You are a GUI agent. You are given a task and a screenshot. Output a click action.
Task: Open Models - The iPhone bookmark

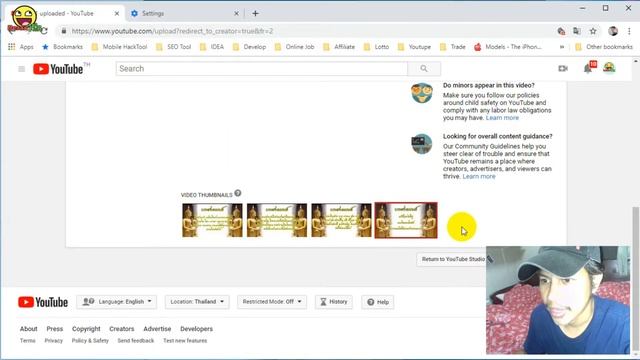[508, 47]
